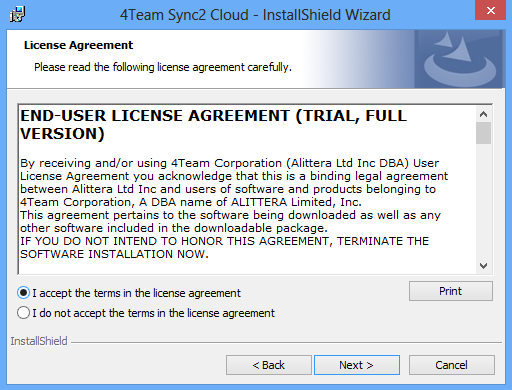Click the installer icon in the title bar
Viewport: 512px width, 390px height.
click(17, 14)
